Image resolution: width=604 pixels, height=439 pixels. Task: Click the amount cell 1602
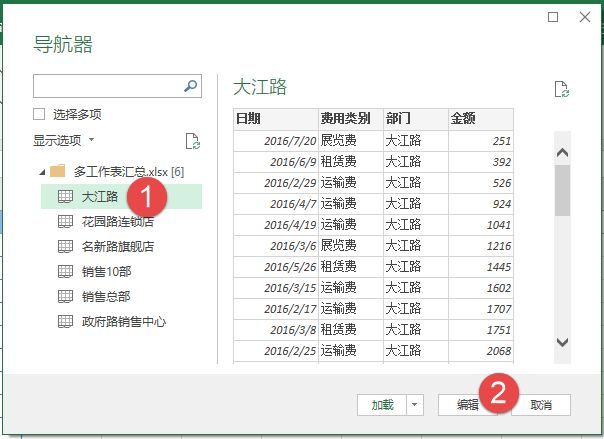[481, 288]
